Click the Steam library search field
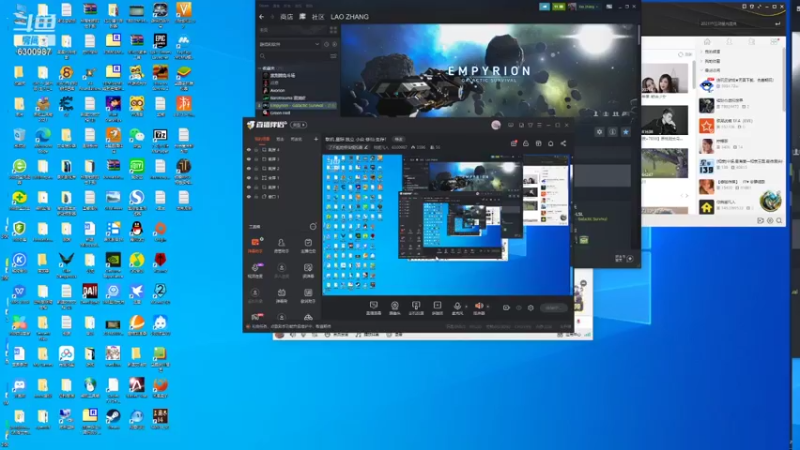Screen dimensions: 800x450 pyautogui.click(x=293, y=56)
